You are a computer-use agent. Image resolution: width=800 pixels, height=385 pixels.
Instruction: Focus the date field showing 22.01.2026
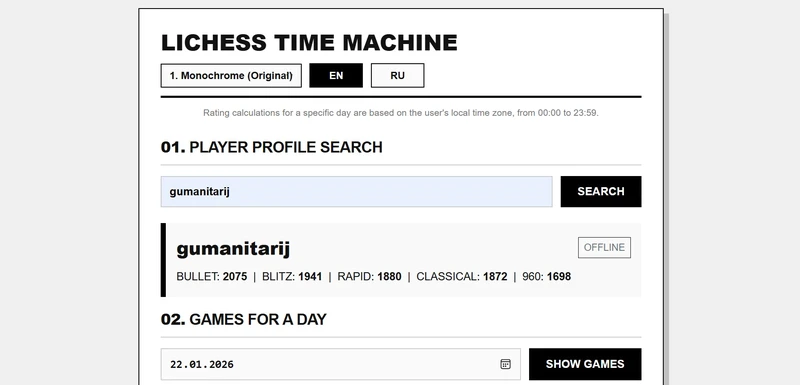(x=340, y=364)
